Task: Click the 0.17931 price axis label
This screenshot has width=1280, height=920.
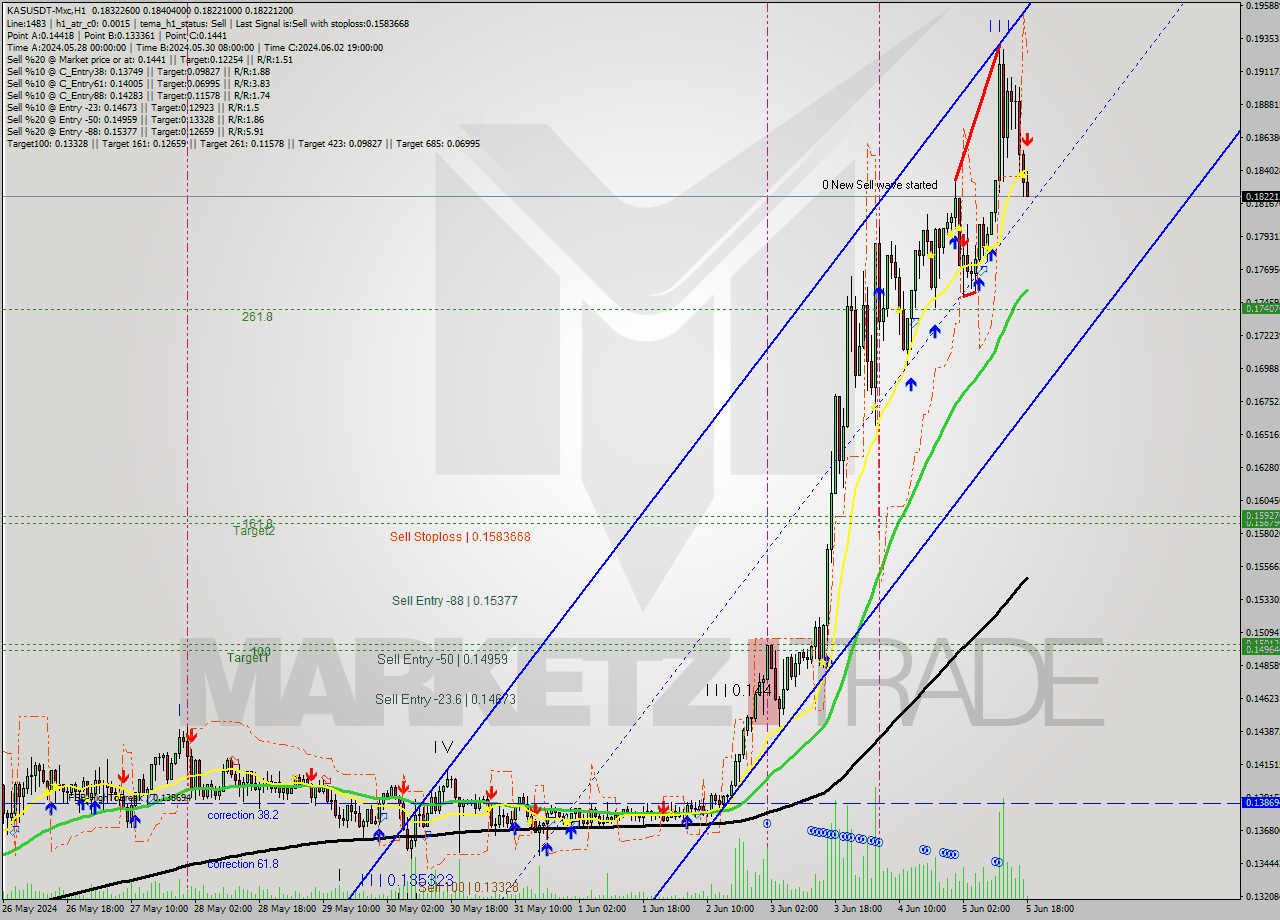Action: [1262, 237]
